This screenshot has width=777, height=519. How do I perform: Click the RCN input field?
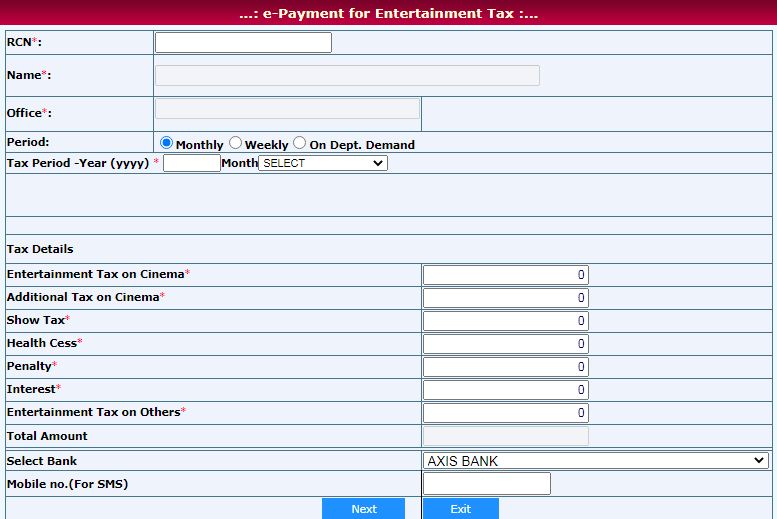[243, 43]
